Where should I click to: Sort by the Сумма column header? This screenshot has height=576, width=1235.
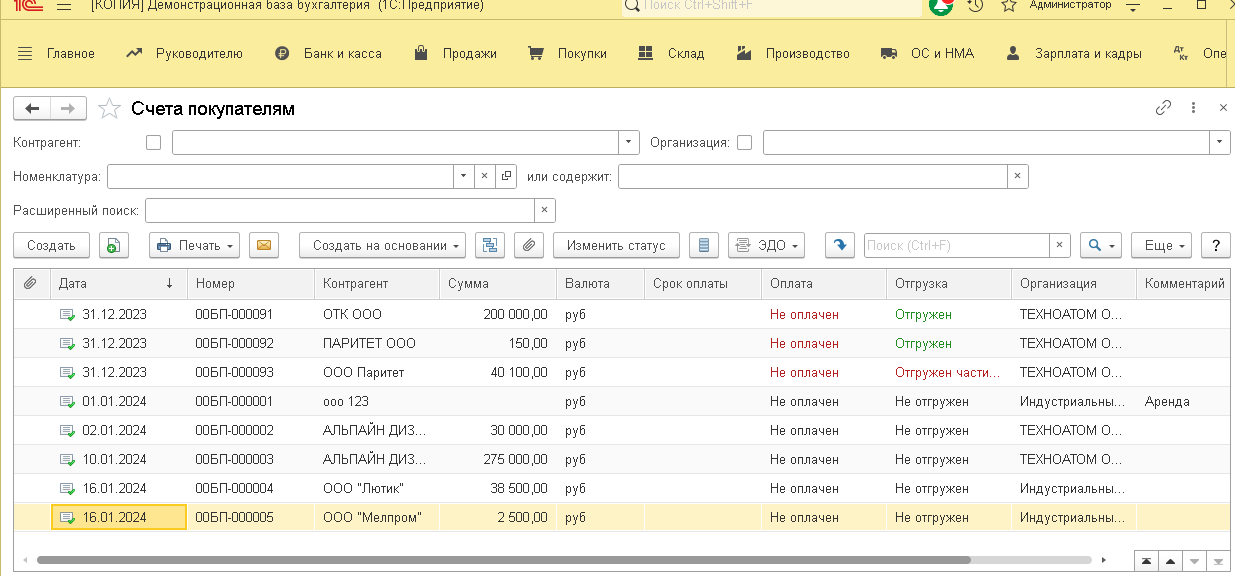click(498, 284)
